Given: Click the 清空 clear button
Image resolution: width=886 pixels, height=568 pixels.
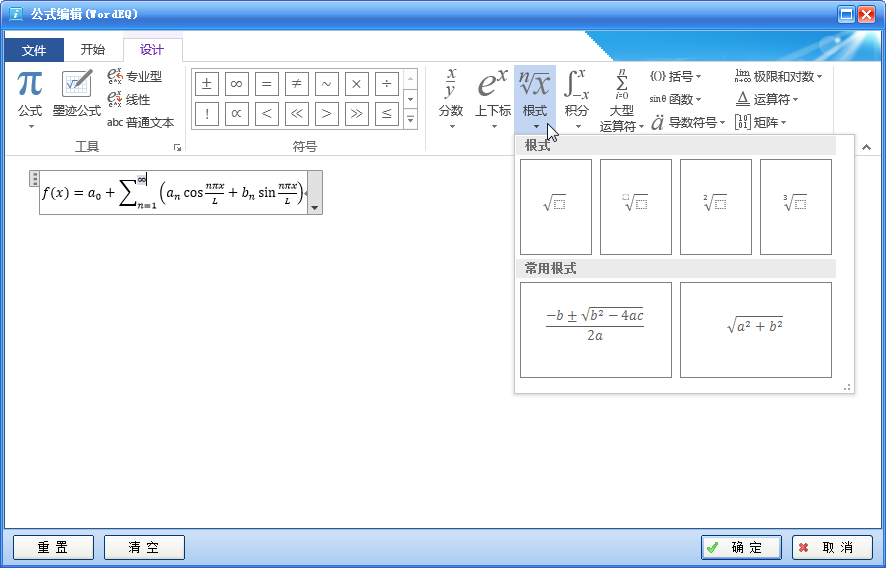Looking at the screenshot, I should click(144, 547).
